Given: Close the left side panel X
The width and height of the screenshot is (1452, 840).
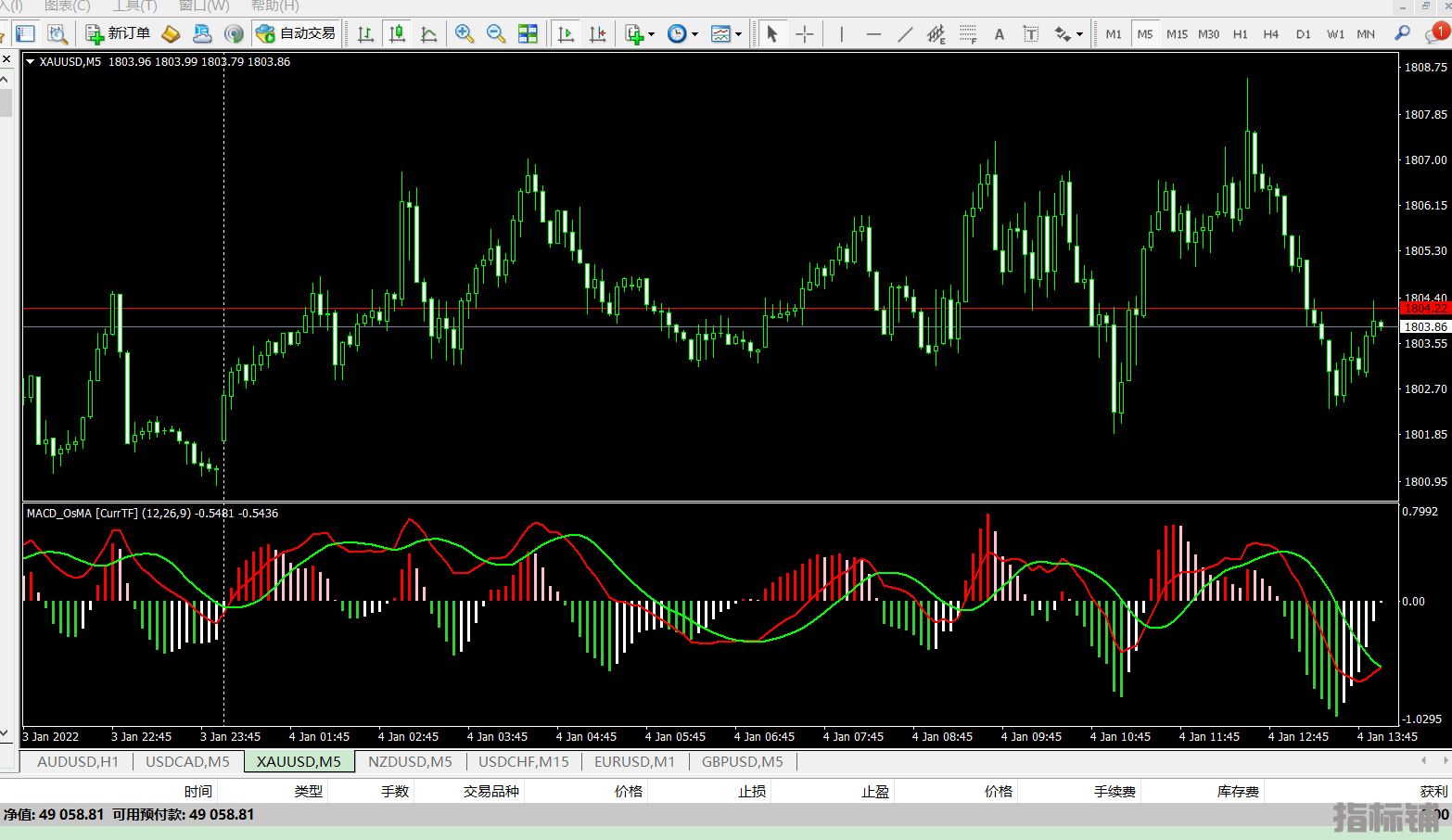Looking at the screenshot, I should [x=6, y=59].
